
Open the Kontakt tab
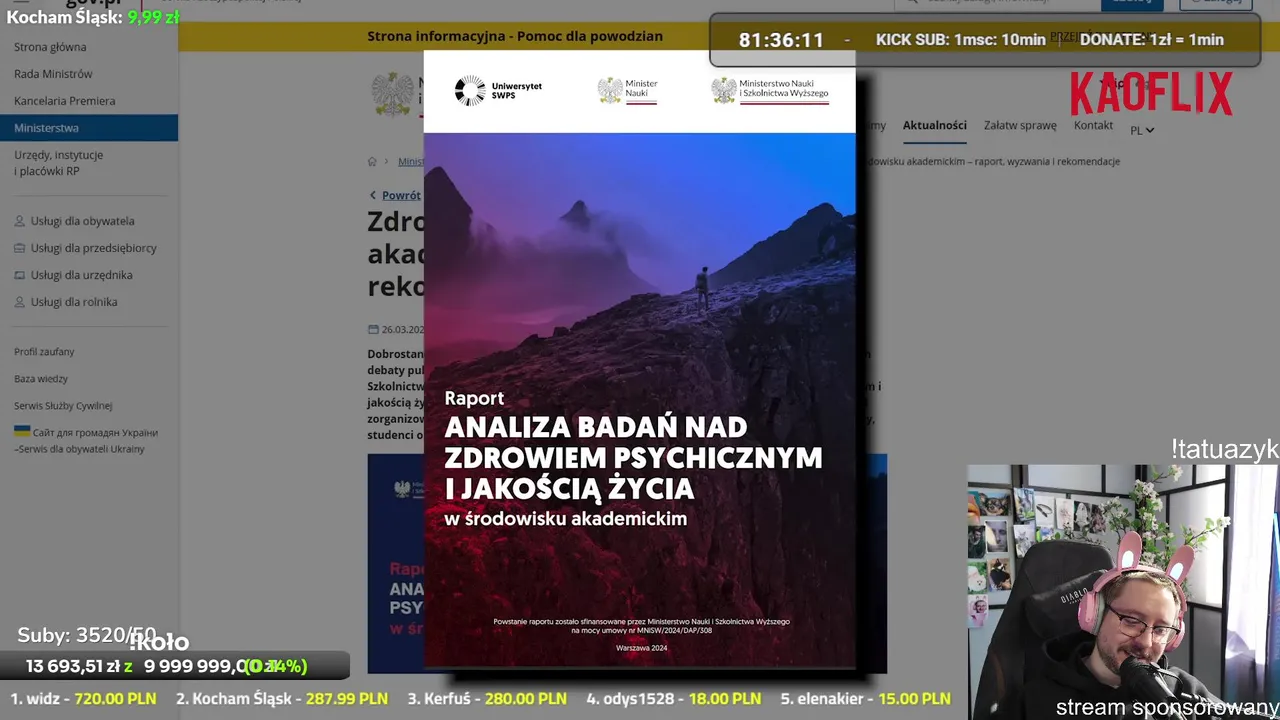[x=1093, y=125]
